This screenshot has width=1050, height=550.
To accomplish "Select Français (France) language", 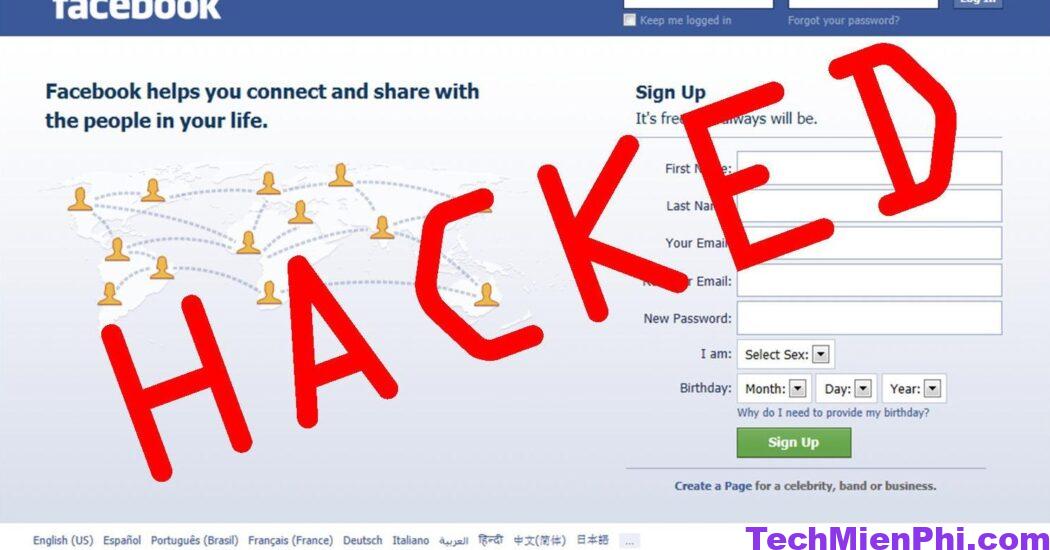I will (x=290, y=540).
